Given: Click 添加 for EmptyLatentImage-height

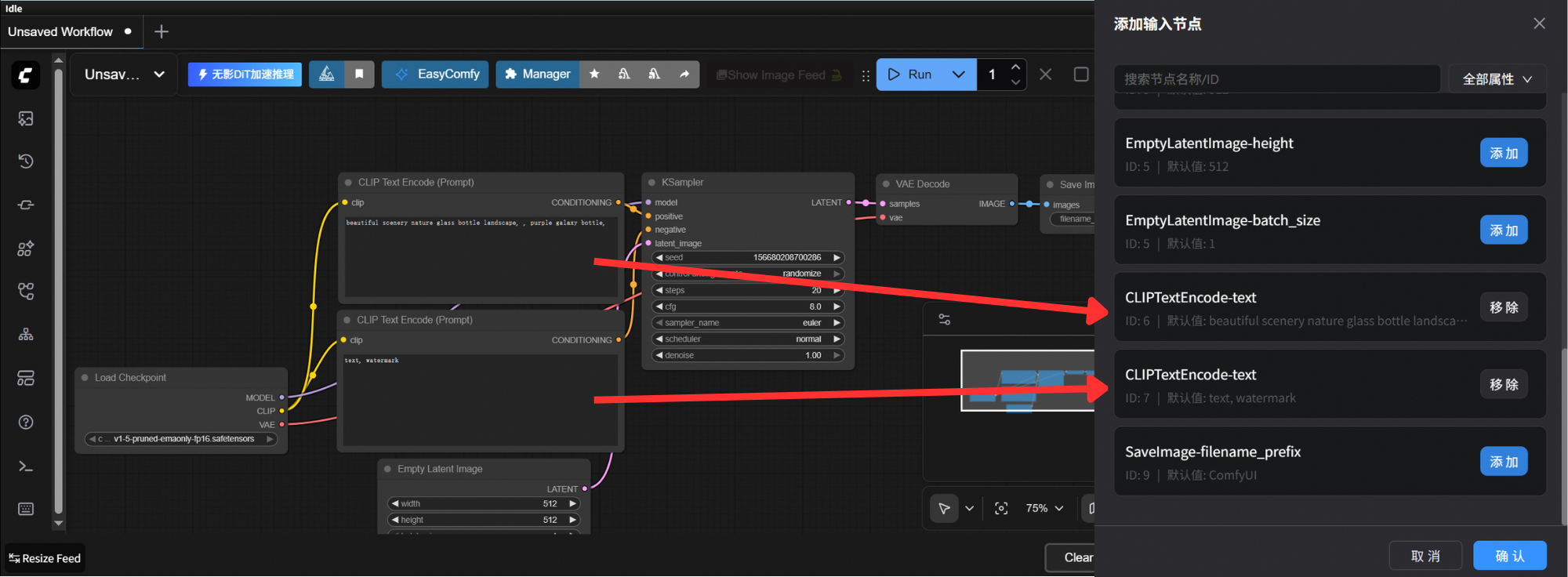Looking at the screenshot, I should 1503,154.
